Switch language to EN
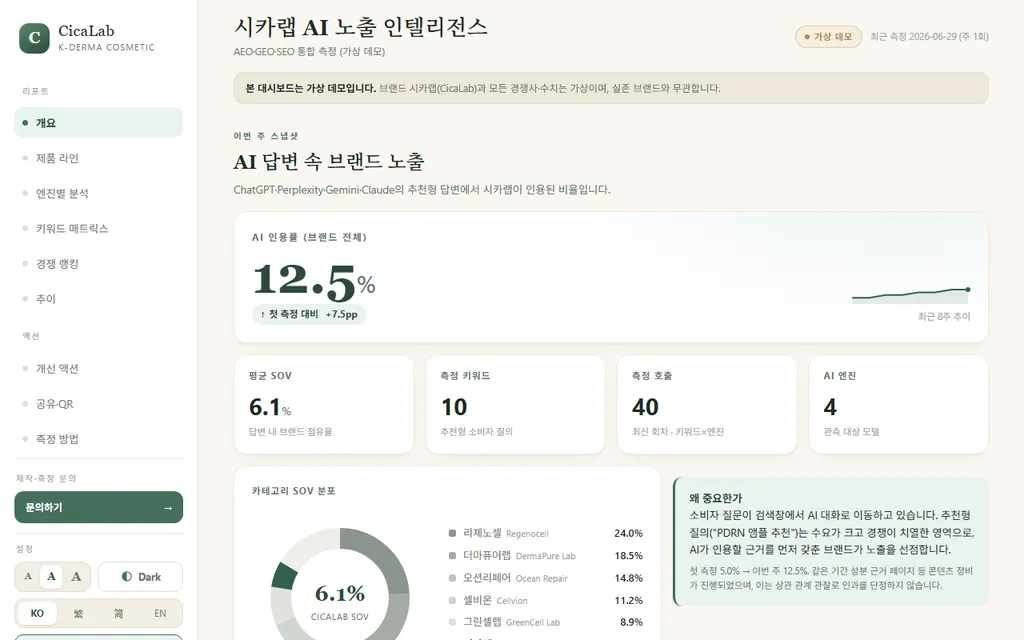 pos(160,613)
